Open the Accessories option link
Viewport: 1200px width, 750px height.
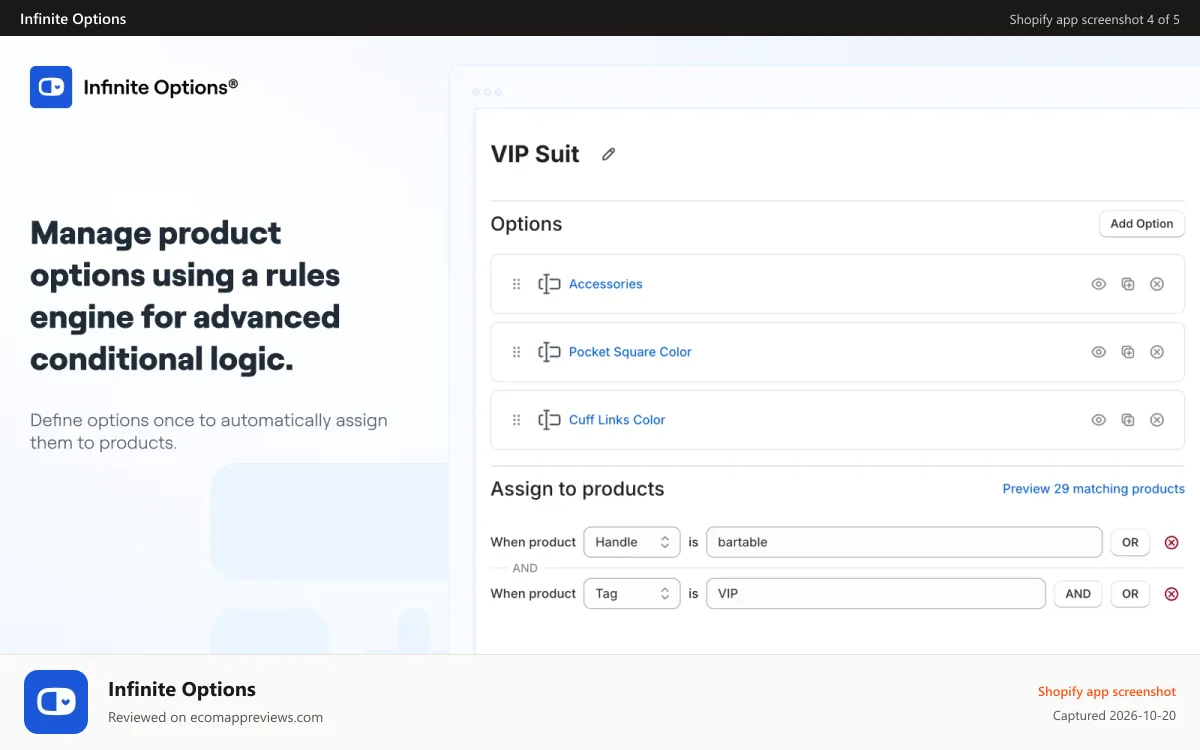click(606, 284)
